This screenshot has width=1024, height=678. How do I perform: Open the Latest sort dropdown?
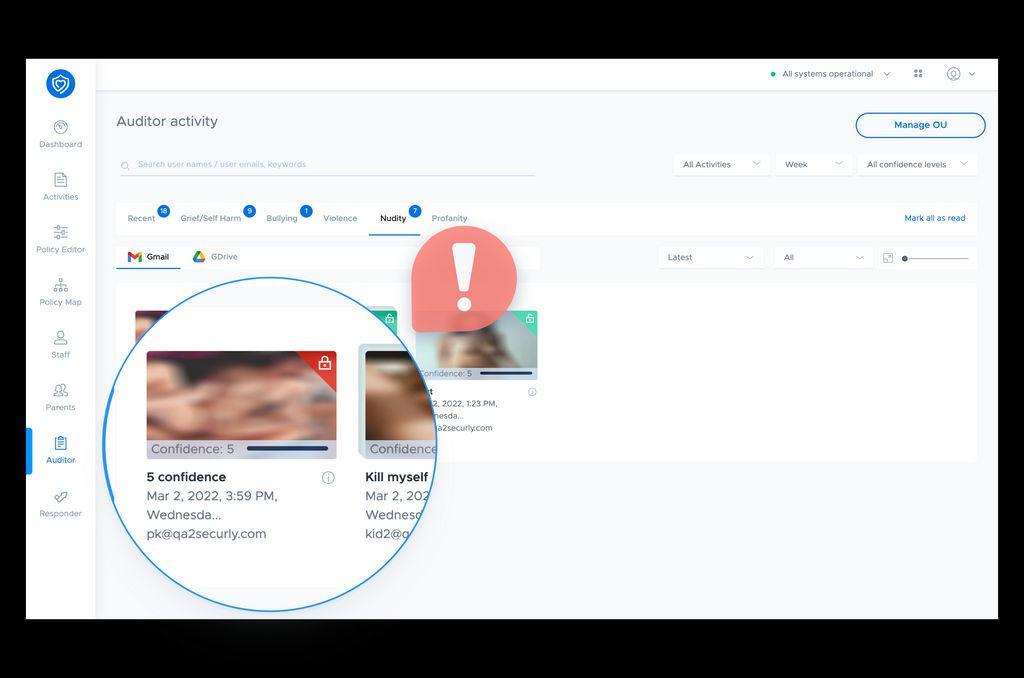click(x=710, y=257)
